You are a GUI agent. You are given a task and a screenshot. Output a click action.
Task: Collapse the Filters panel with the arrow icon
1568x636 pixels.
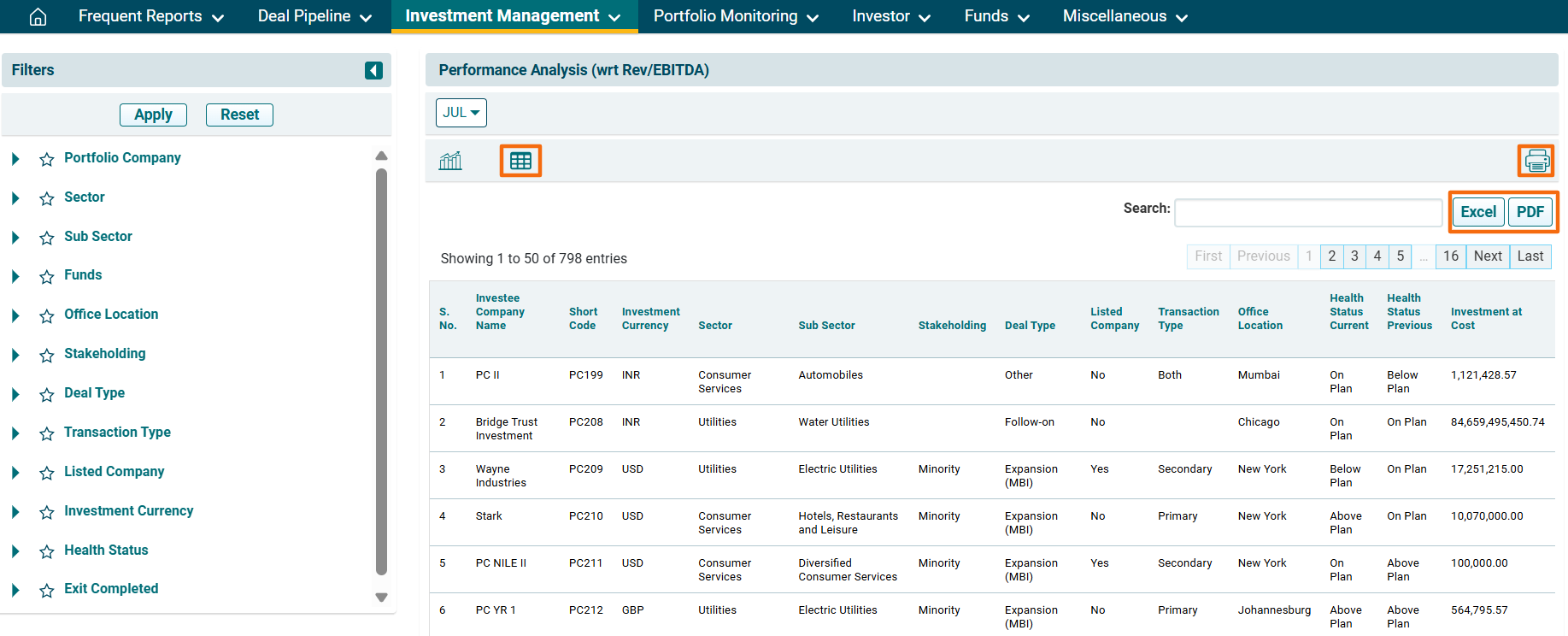point(373,70)
